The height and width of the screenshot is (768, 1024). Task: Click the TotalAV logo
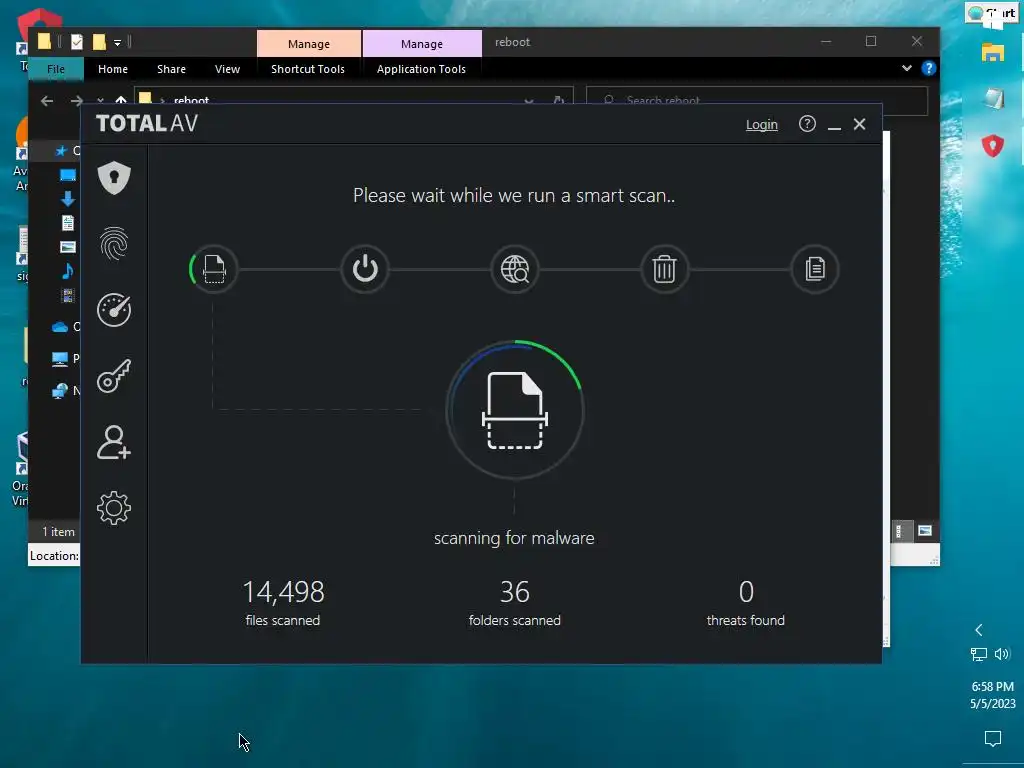click(x=147, y=123)
